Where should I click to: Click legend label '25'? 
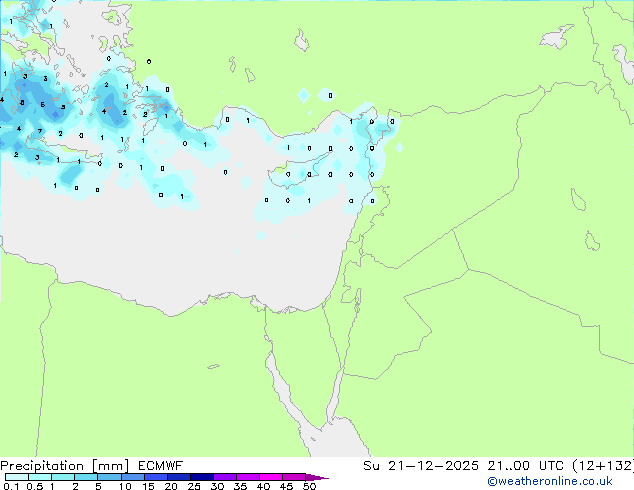(x=194, y=486)
